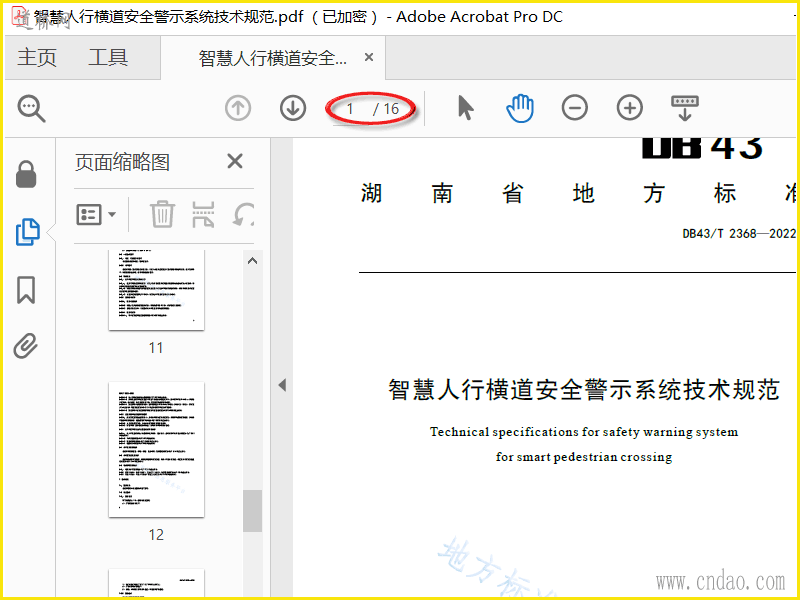Image resolution: width=800 pixels, height=600 pixels.
Task: Collapse the navigation pane arrow
Action: 282,385
